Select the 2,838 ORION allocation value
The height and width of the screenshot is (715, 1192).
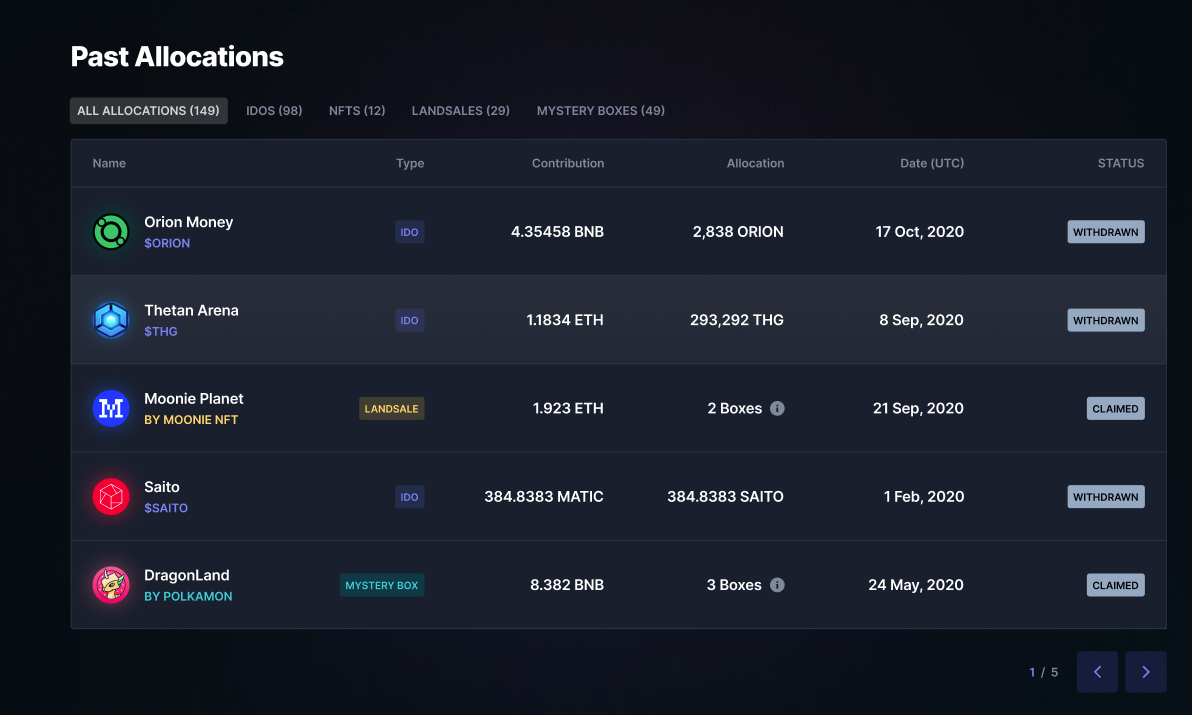pos(738,232)
